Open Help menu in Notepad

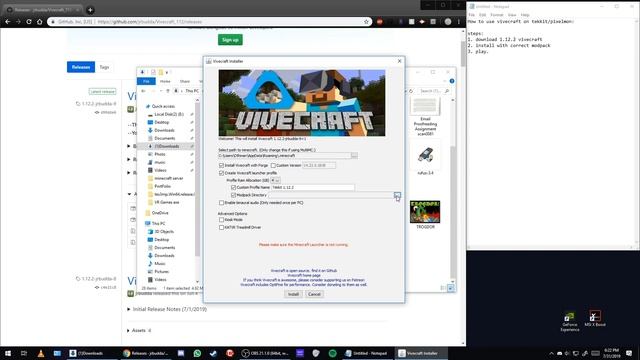pyautogui.click(x=525, y=15)
